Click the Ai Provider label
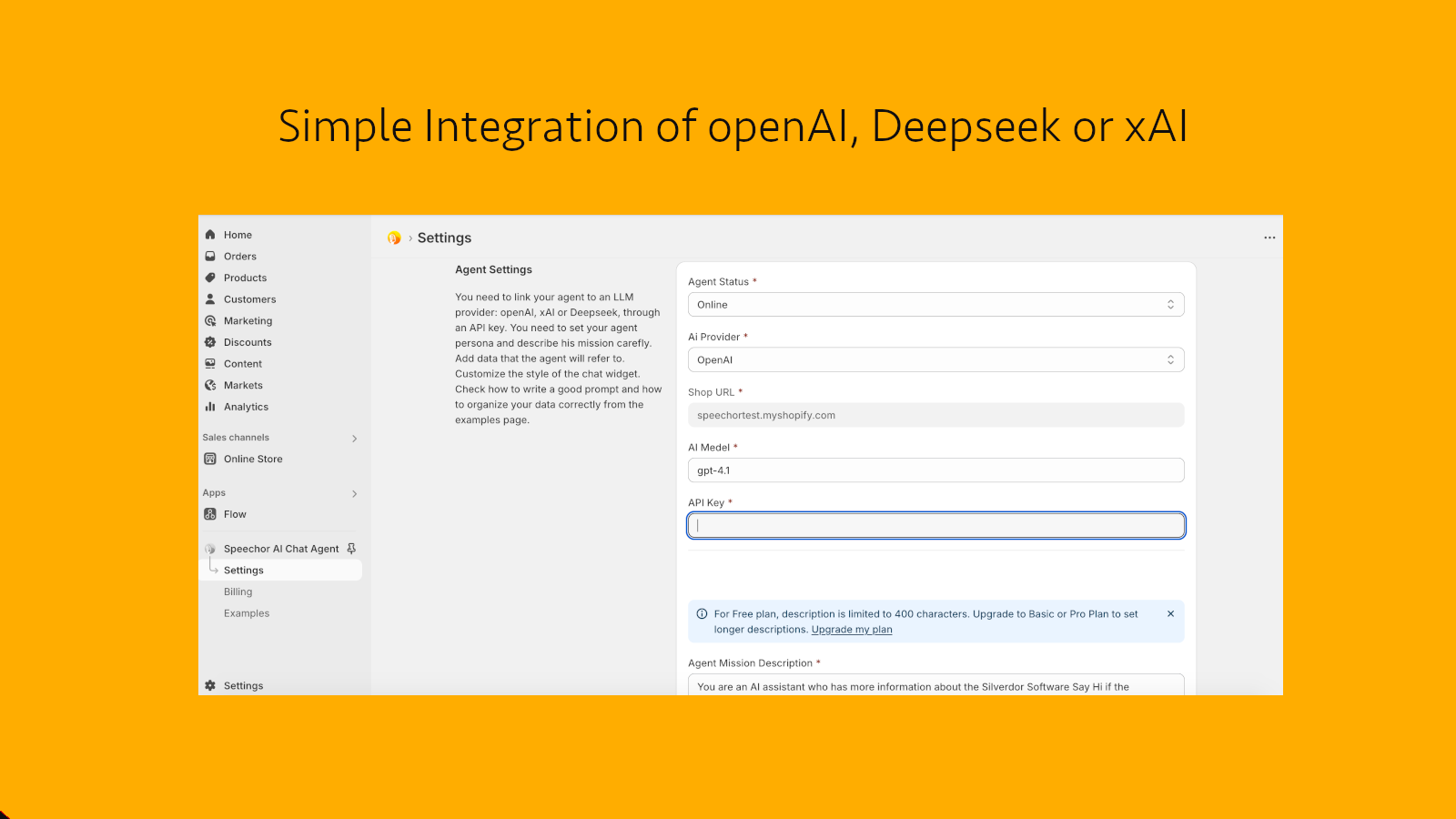 pyautogui.click(x=713, y=337)
